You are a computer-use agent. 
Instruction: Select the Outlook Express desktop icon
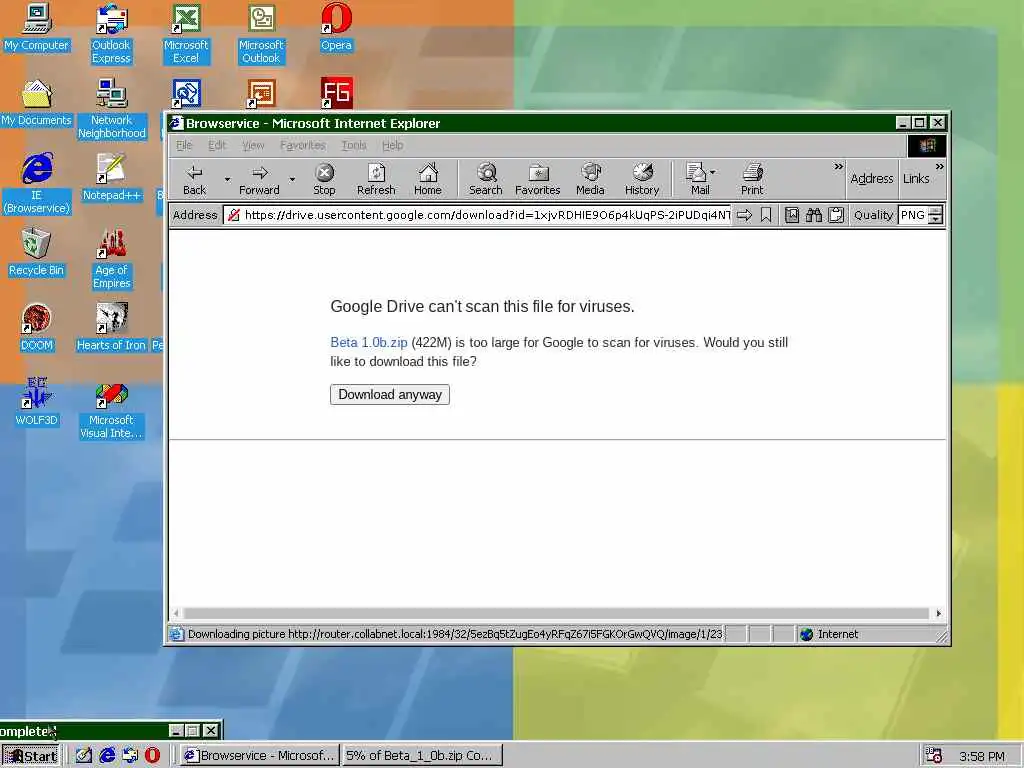(111, 34)
